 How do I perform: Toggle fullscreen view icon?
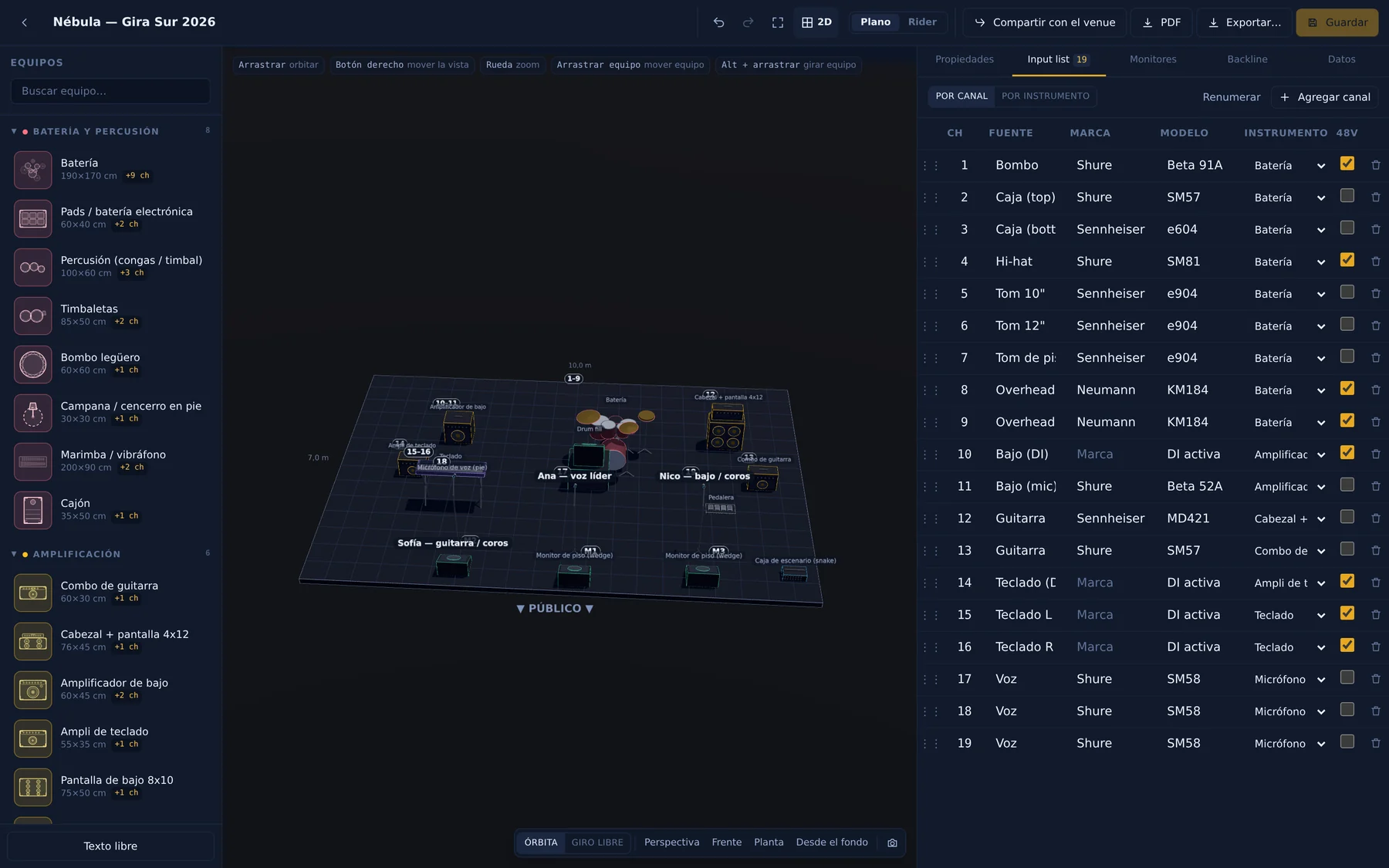(778, 22)
